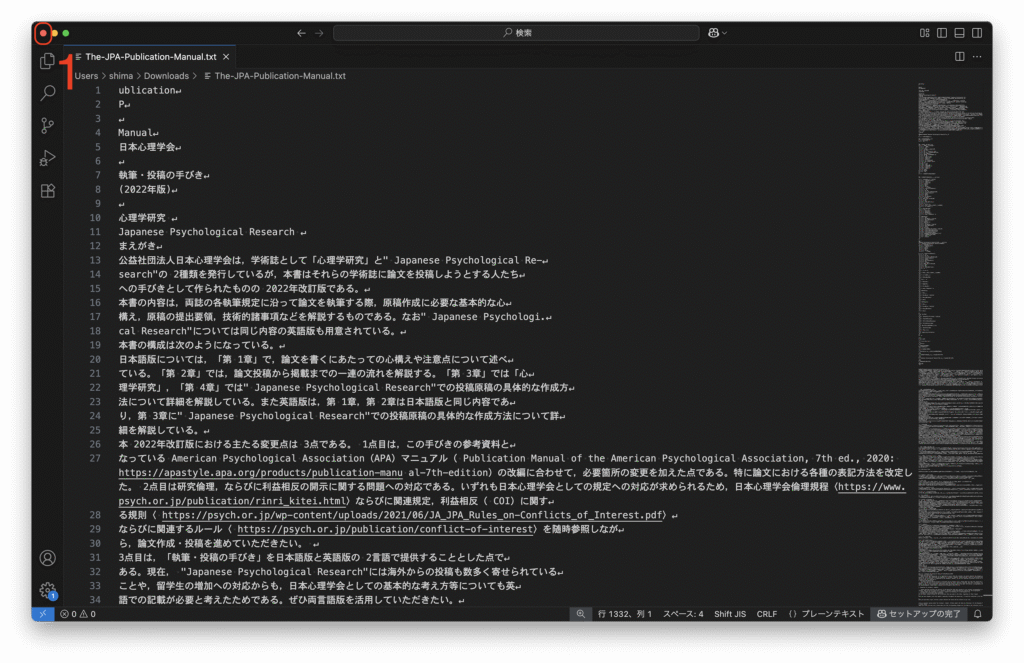The image size is (1024, 663).
Task: Change the Shift JIS file encoding
Action: click(729, 614)
